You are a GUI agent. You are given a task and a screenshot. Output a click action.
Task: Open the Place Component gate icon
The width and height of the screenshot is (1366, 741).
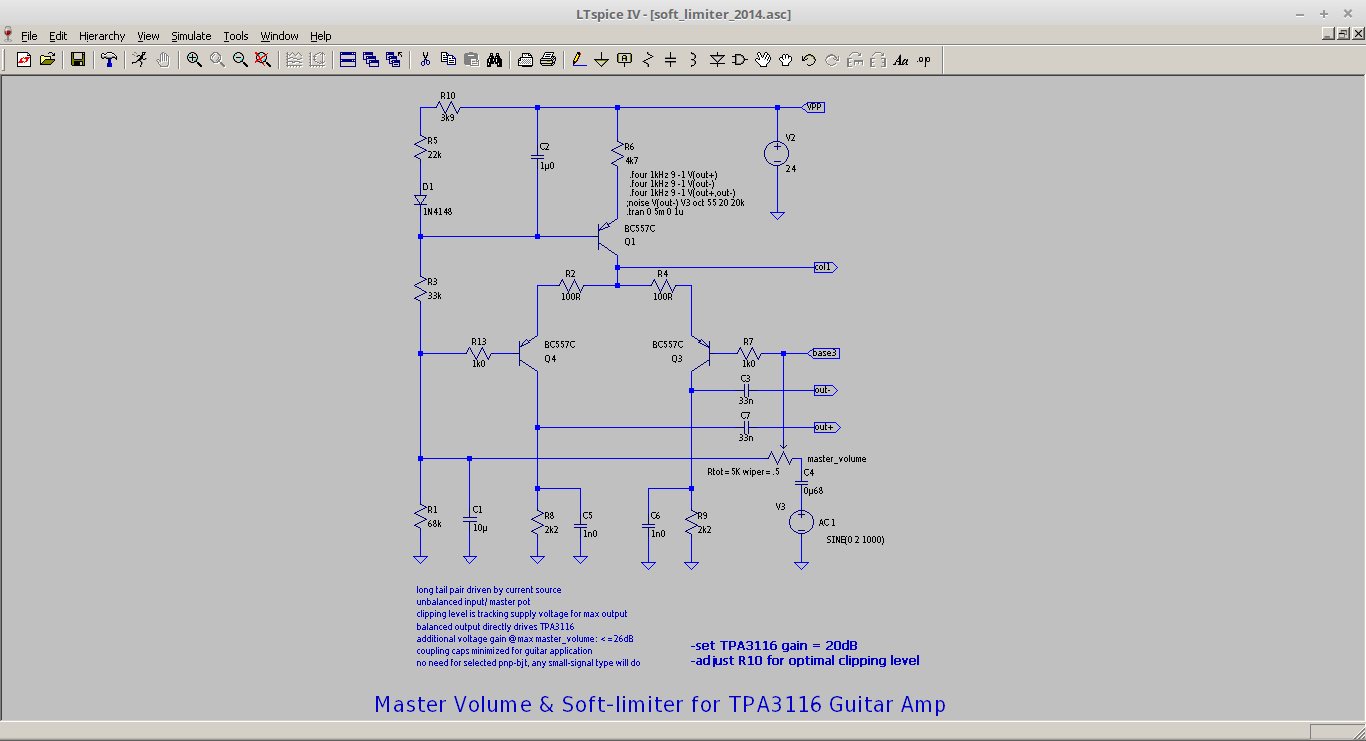tap(740, 60)
